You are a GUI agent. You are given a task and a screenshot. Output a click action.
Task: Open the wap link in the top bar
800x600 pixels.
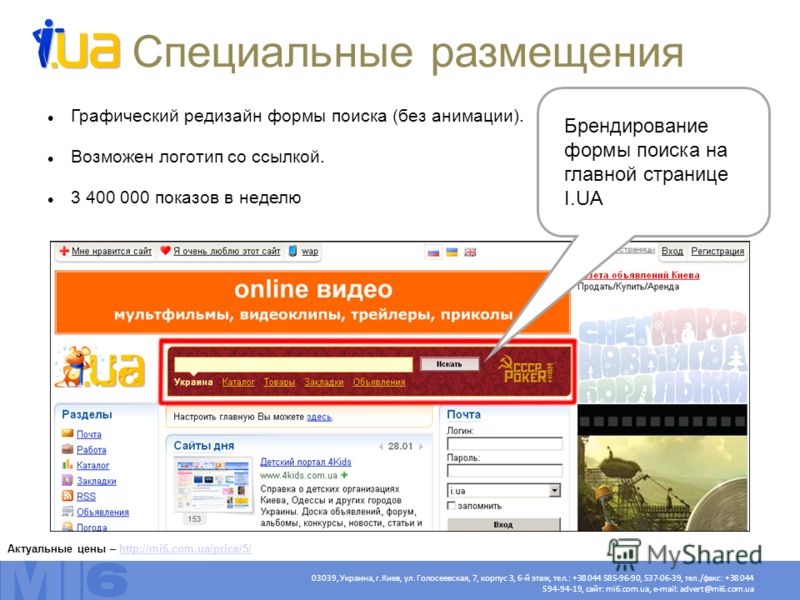coord(310,251)
